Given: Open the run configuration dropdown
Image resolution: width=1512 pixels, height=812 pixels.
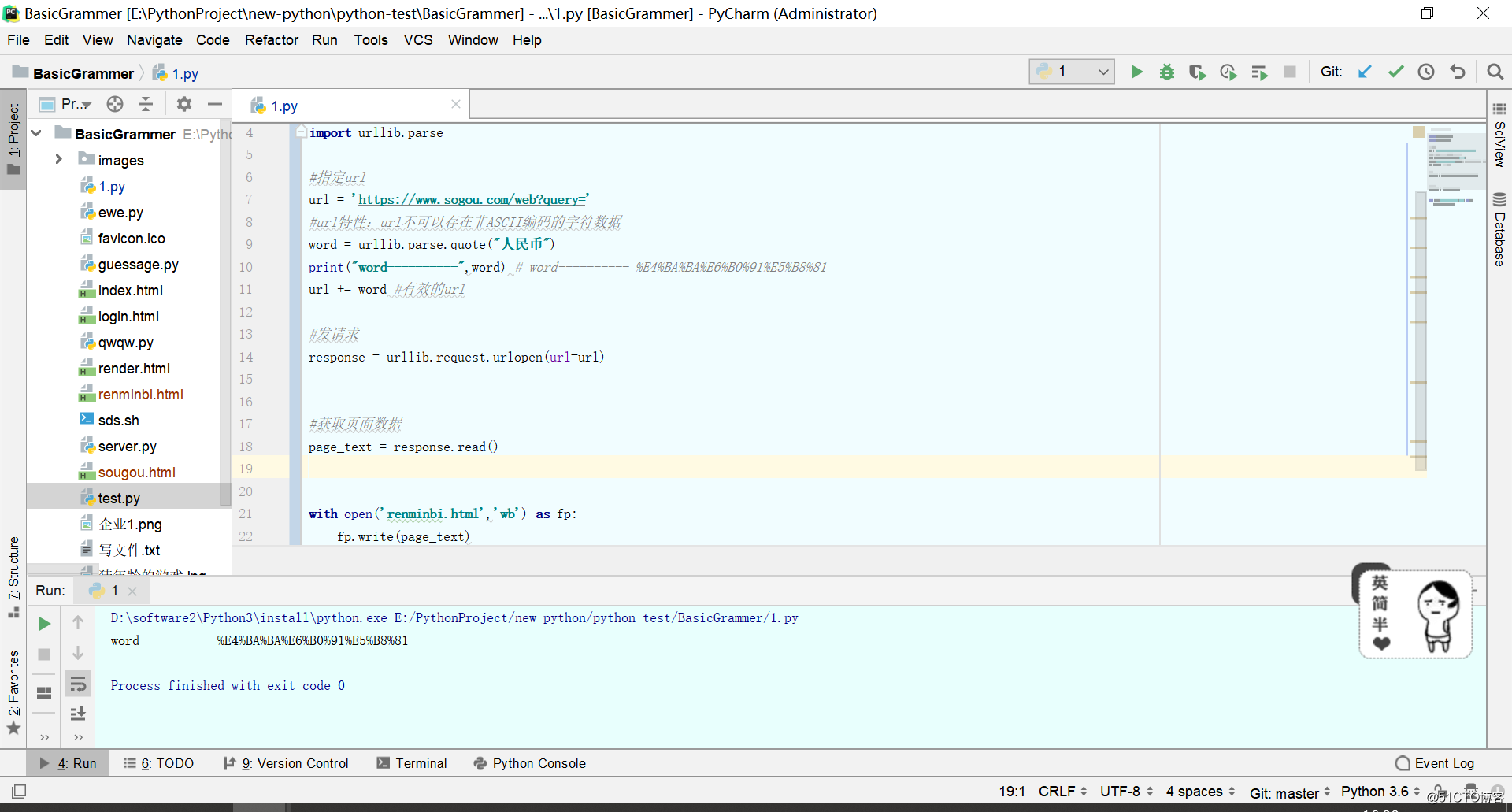Looking at the screenshot, I should click(1072, 72).
